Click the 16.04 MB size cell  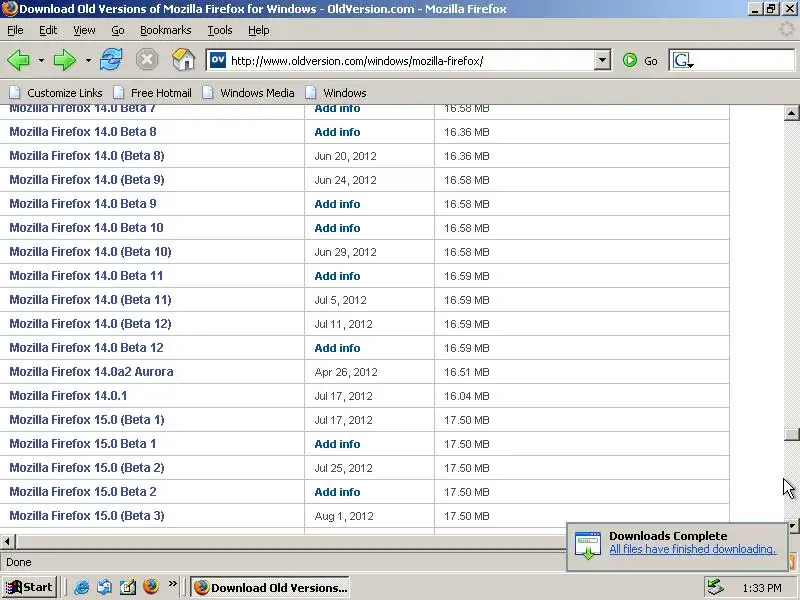pyautogui.click(x=466, y=396)
